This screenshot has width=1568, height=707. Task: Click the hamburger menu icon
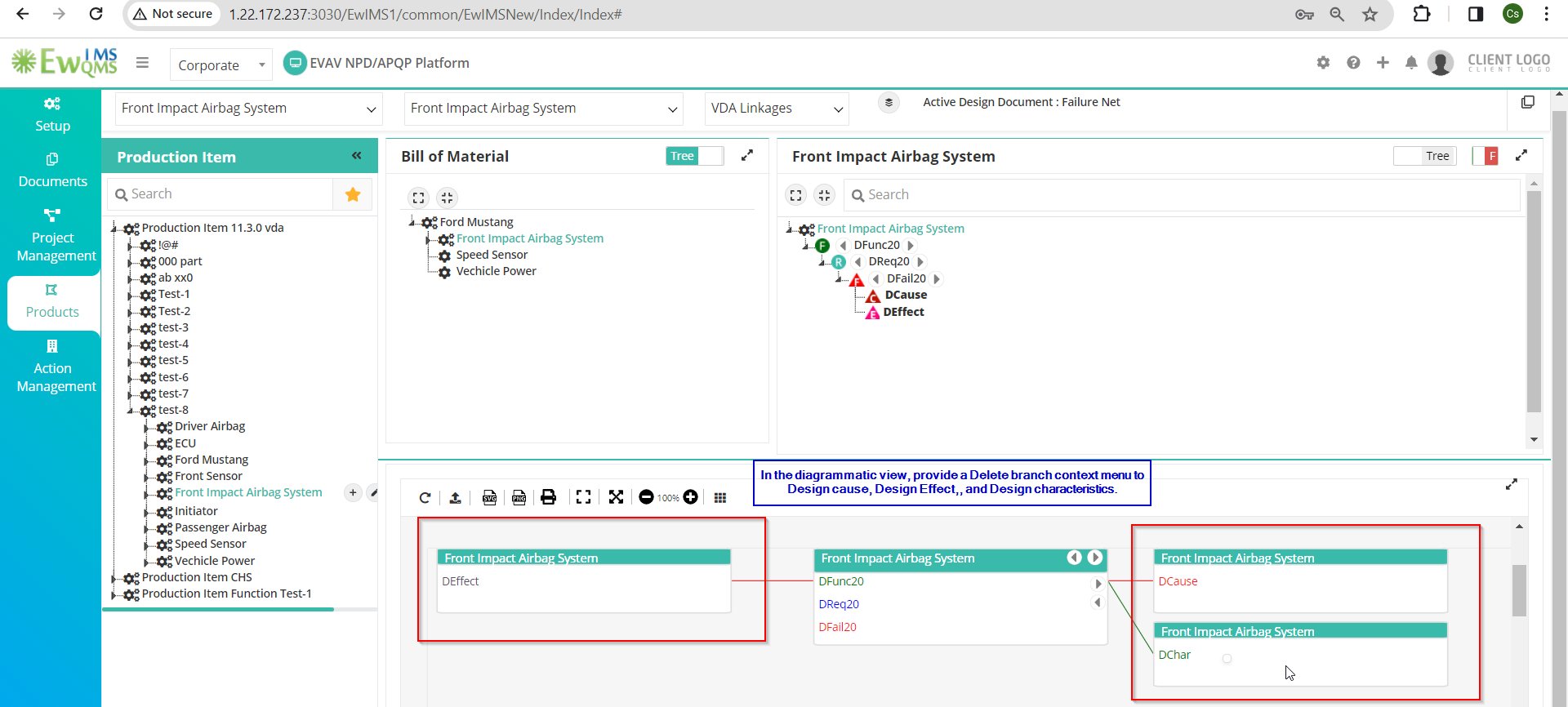click(x=142, y=63)
